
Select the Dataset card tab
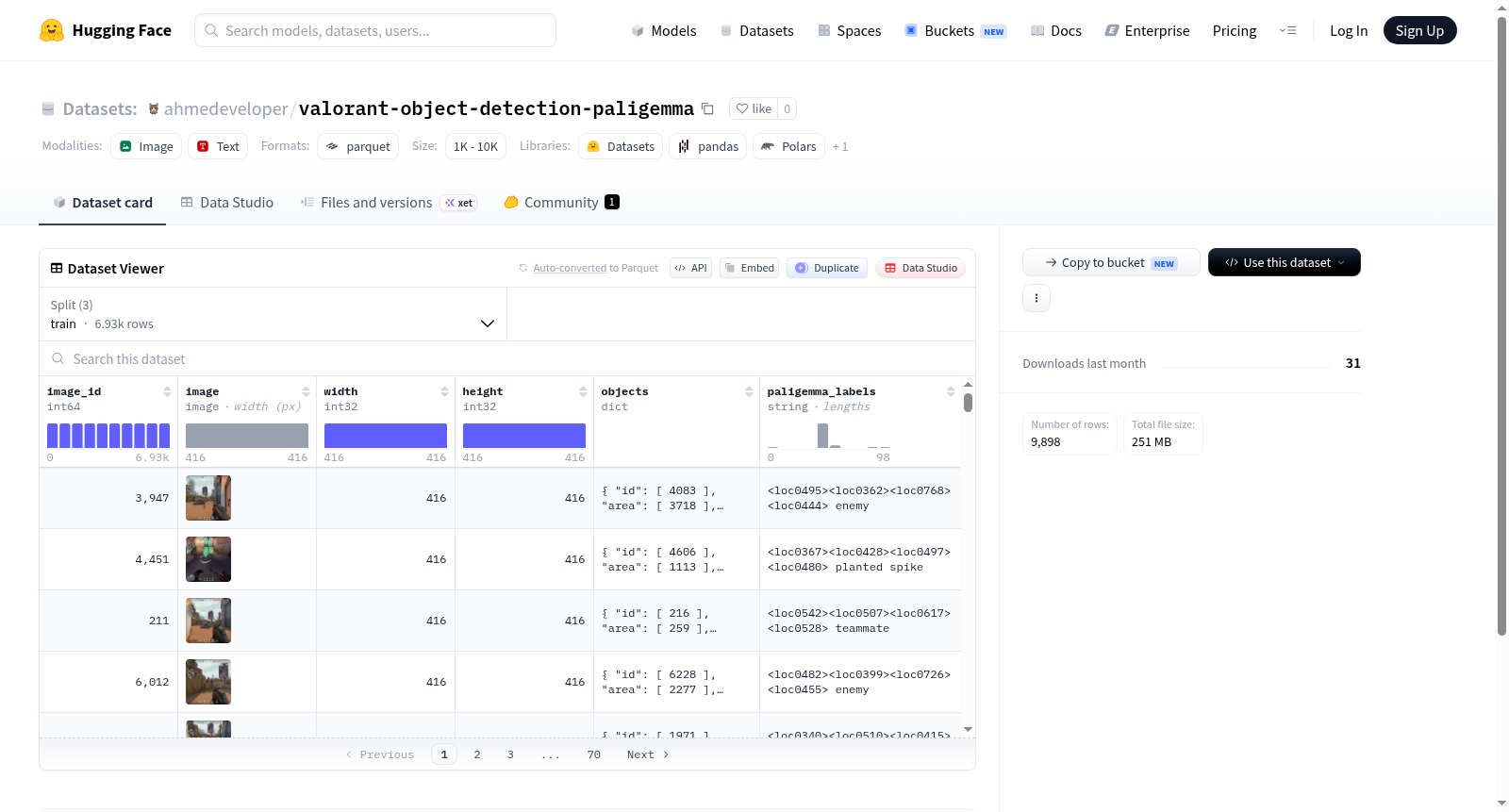tap(103, 203)
